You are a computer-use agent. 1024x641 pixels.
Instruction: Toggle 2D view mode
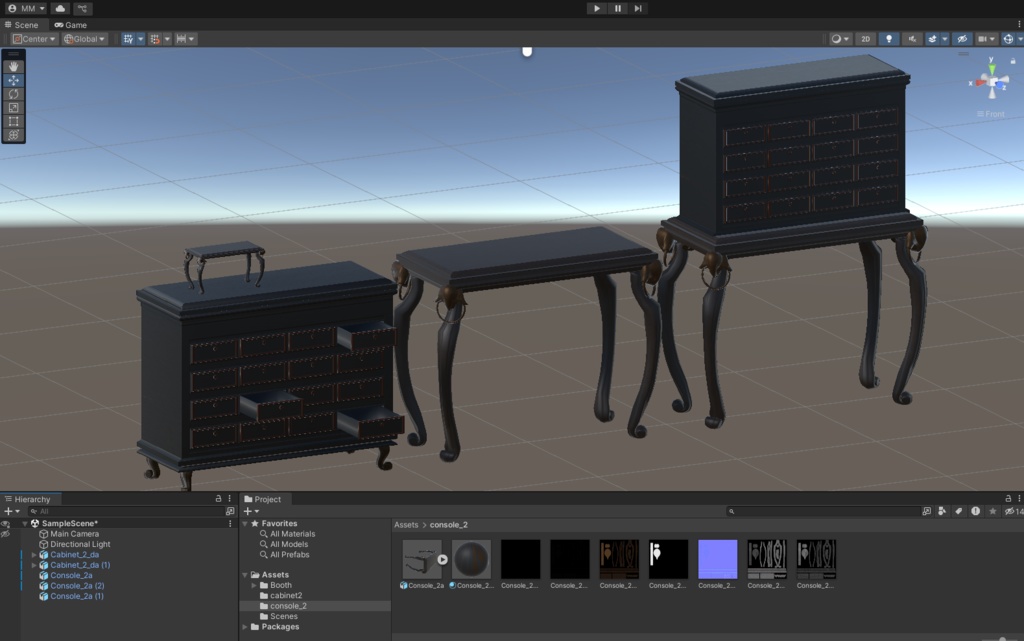(866, 39)
